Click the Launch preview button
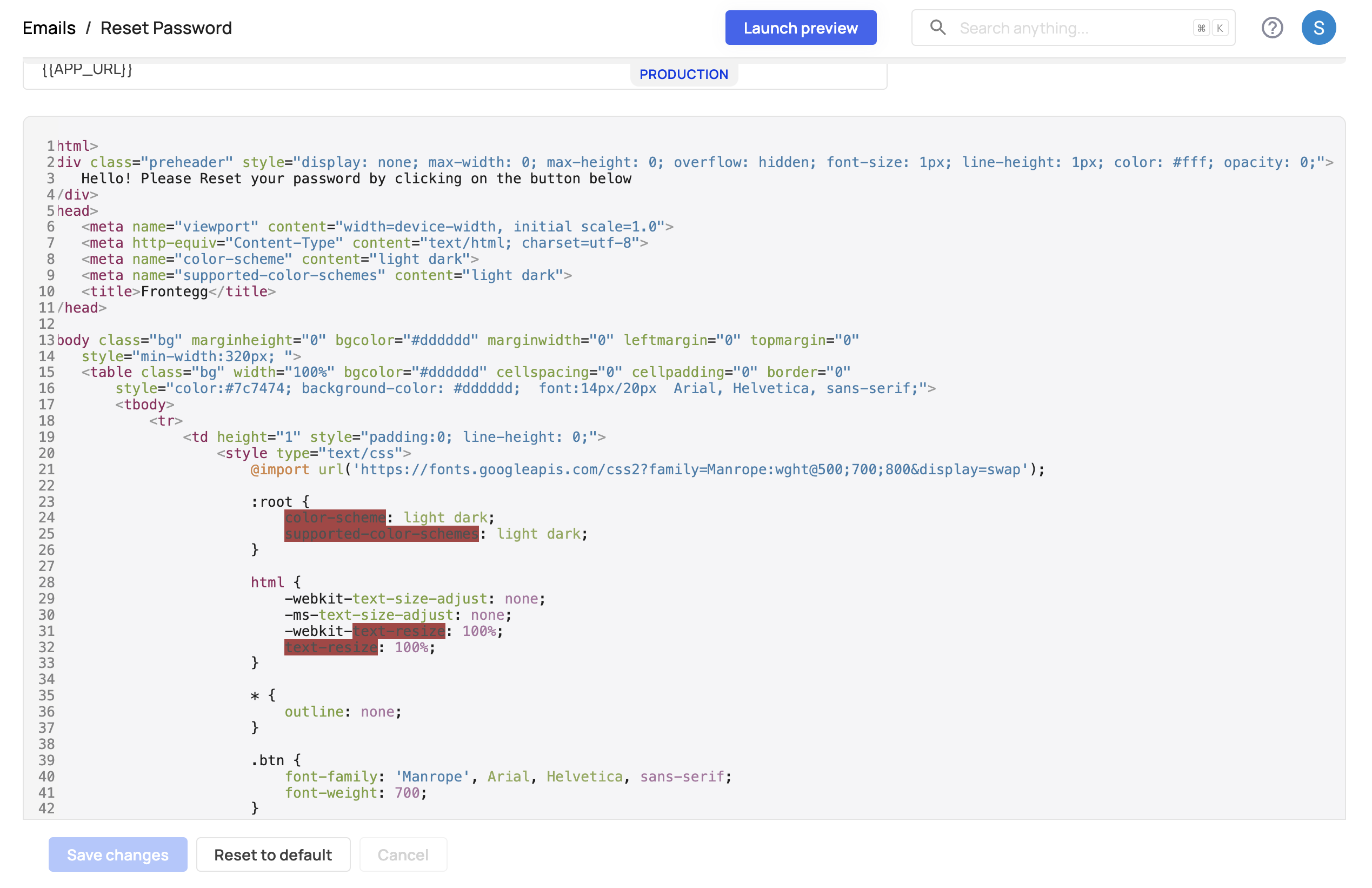 [x=801, y=27]
